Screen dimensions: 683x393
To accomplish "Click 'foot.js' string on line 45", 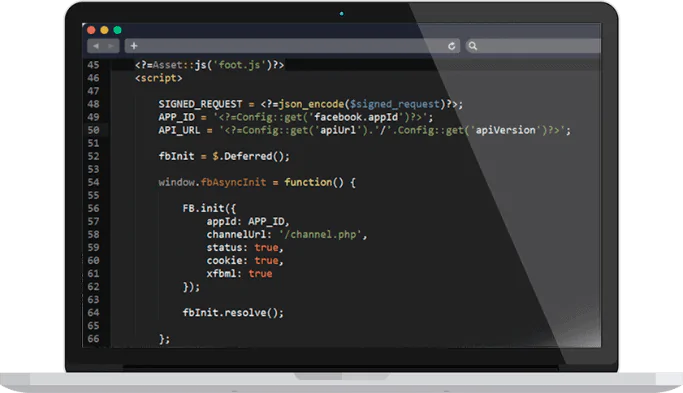I will click(239, 65).
